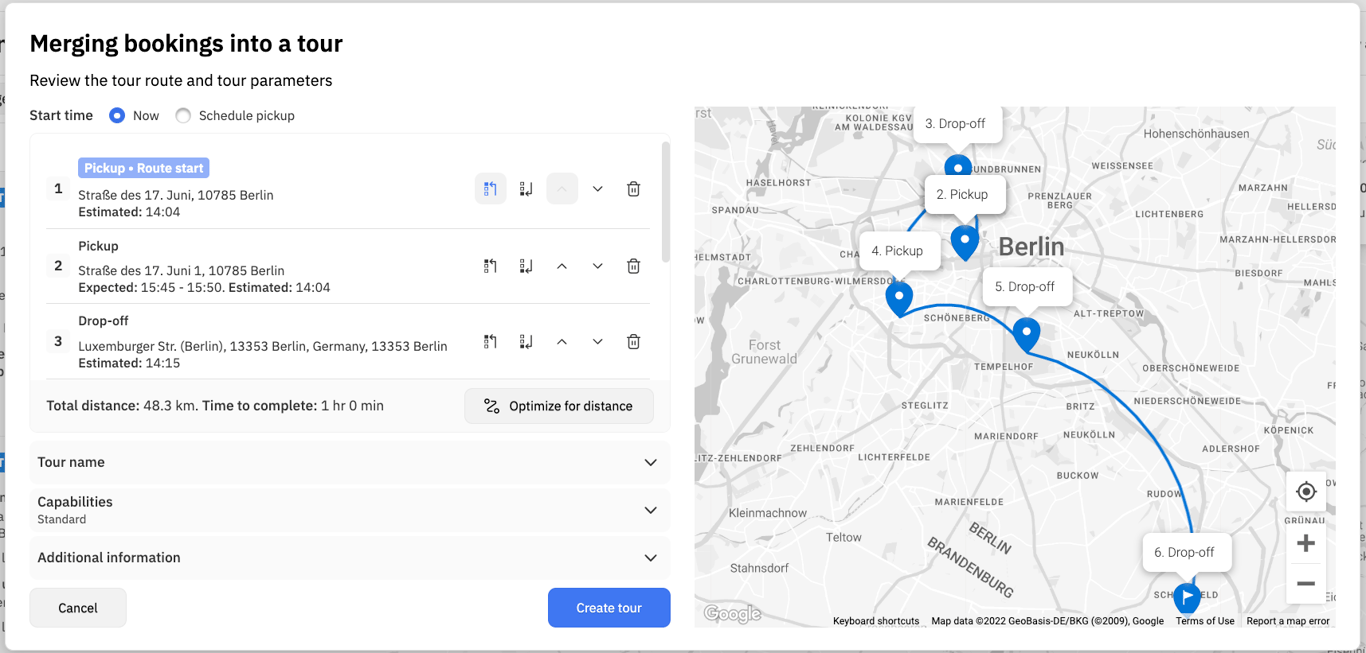Click the map pin under 4. Pickup

(x=899, y=299)
